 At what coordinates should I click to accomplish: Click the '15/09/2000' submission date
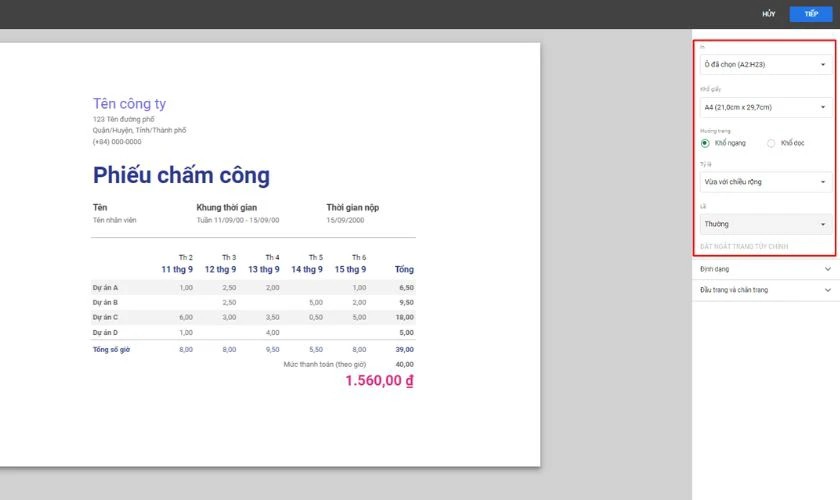pyautogui.click(x=345, y=220)
